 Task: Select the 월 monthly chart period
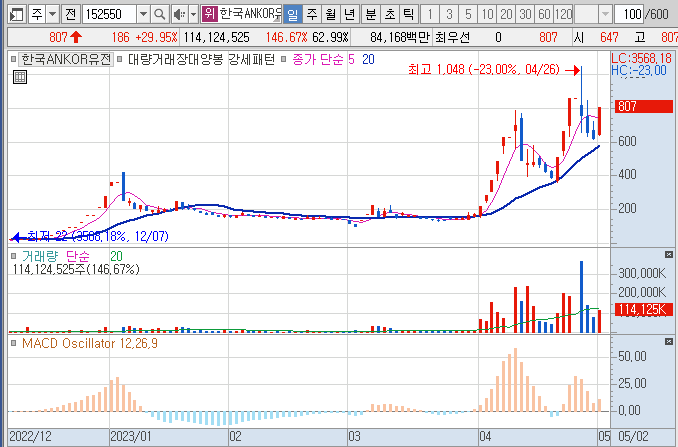[x=331, y=14]
